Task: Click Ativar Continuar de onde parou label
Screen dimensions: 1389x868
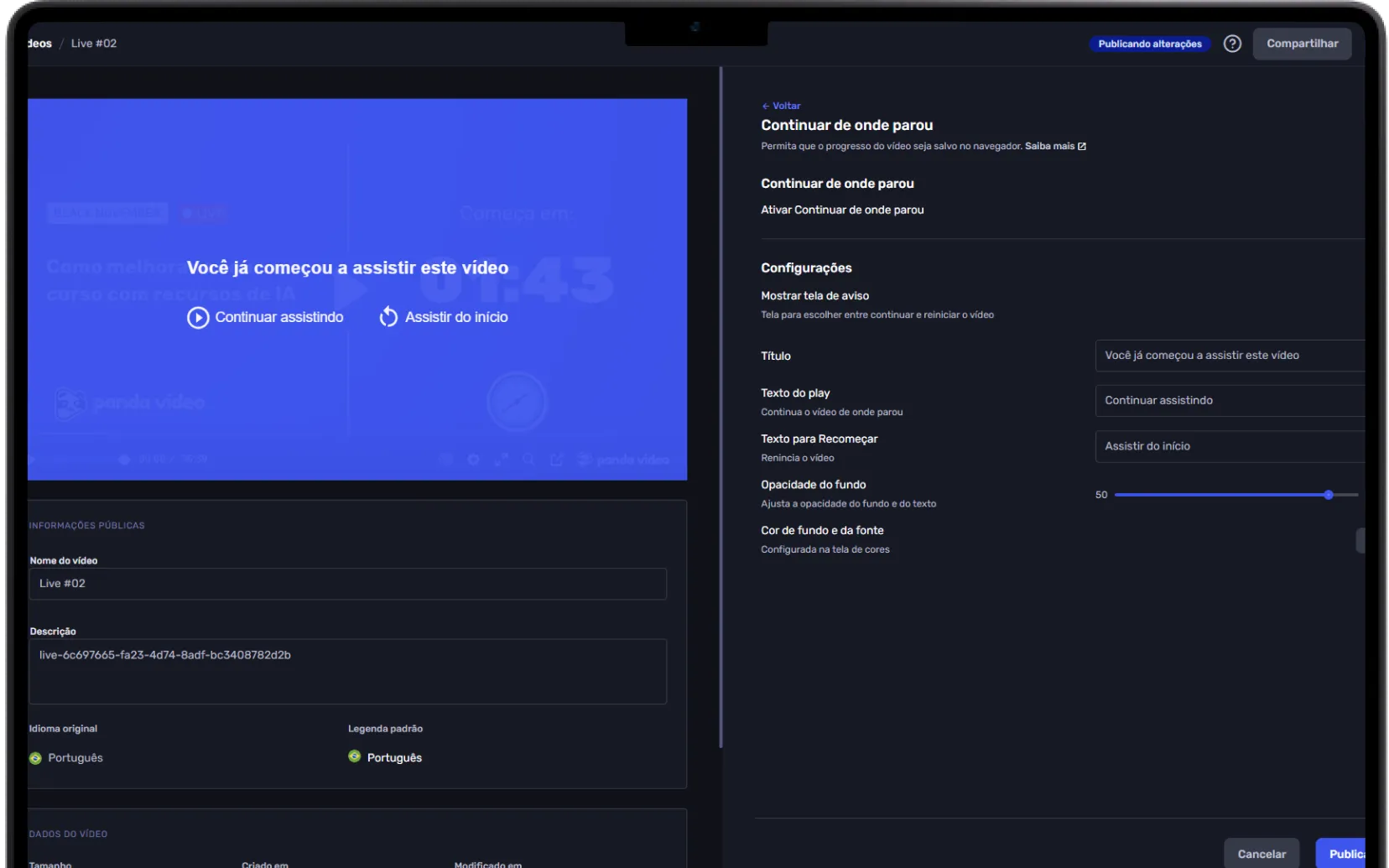Action: [842, 211]
